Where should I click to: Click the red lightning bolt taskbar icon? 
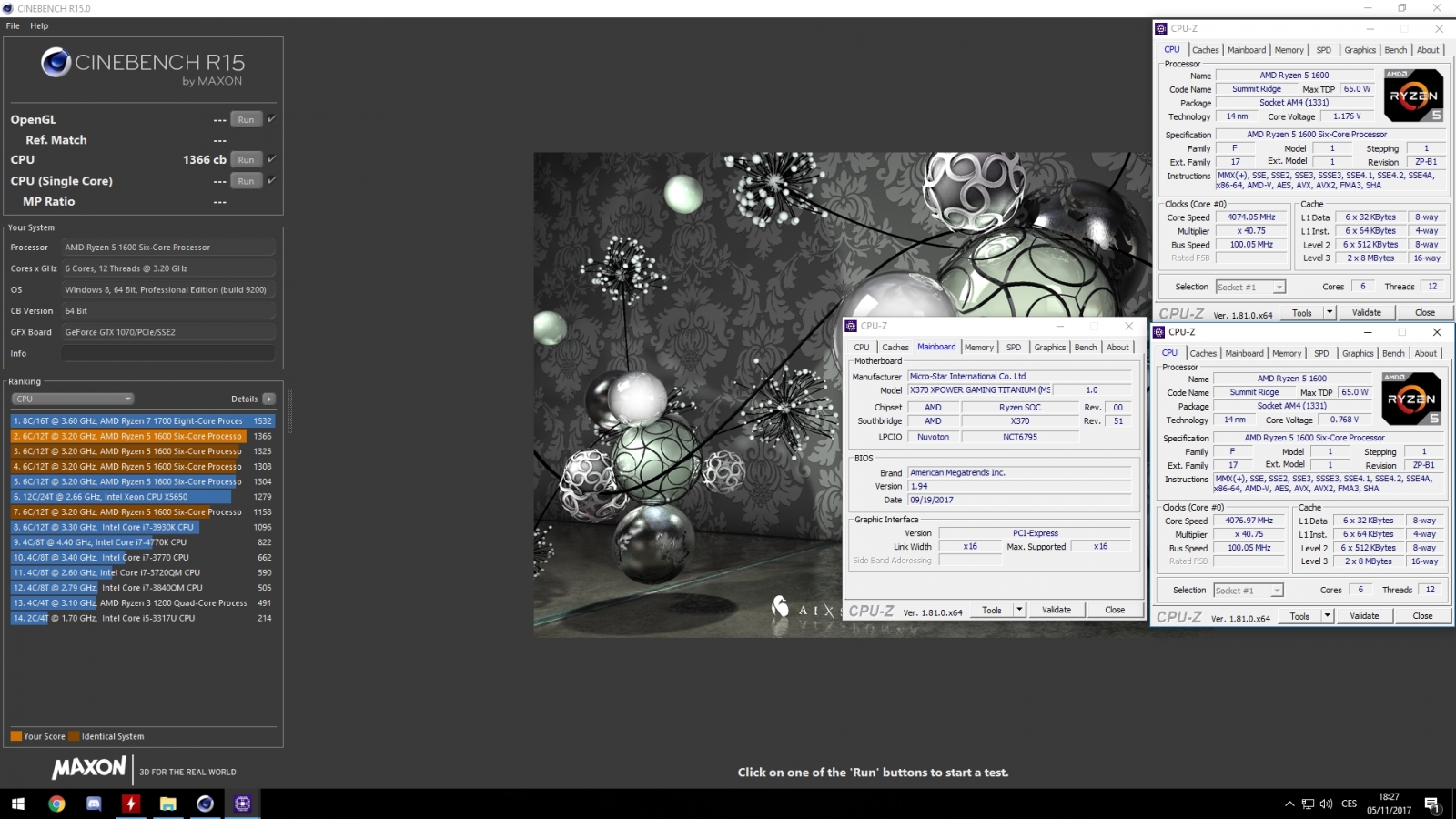[x=131, y=804]
